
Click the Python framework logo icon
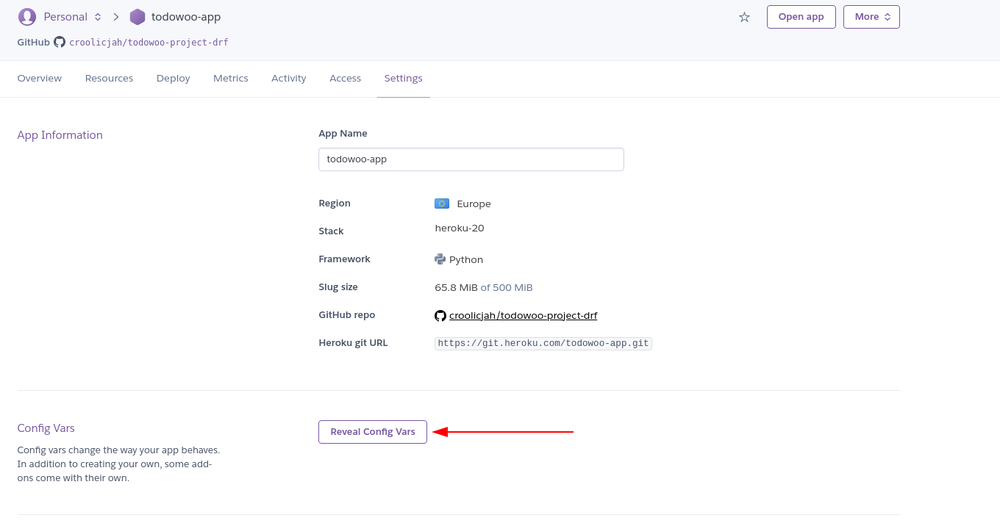click(x=440, y=259)
